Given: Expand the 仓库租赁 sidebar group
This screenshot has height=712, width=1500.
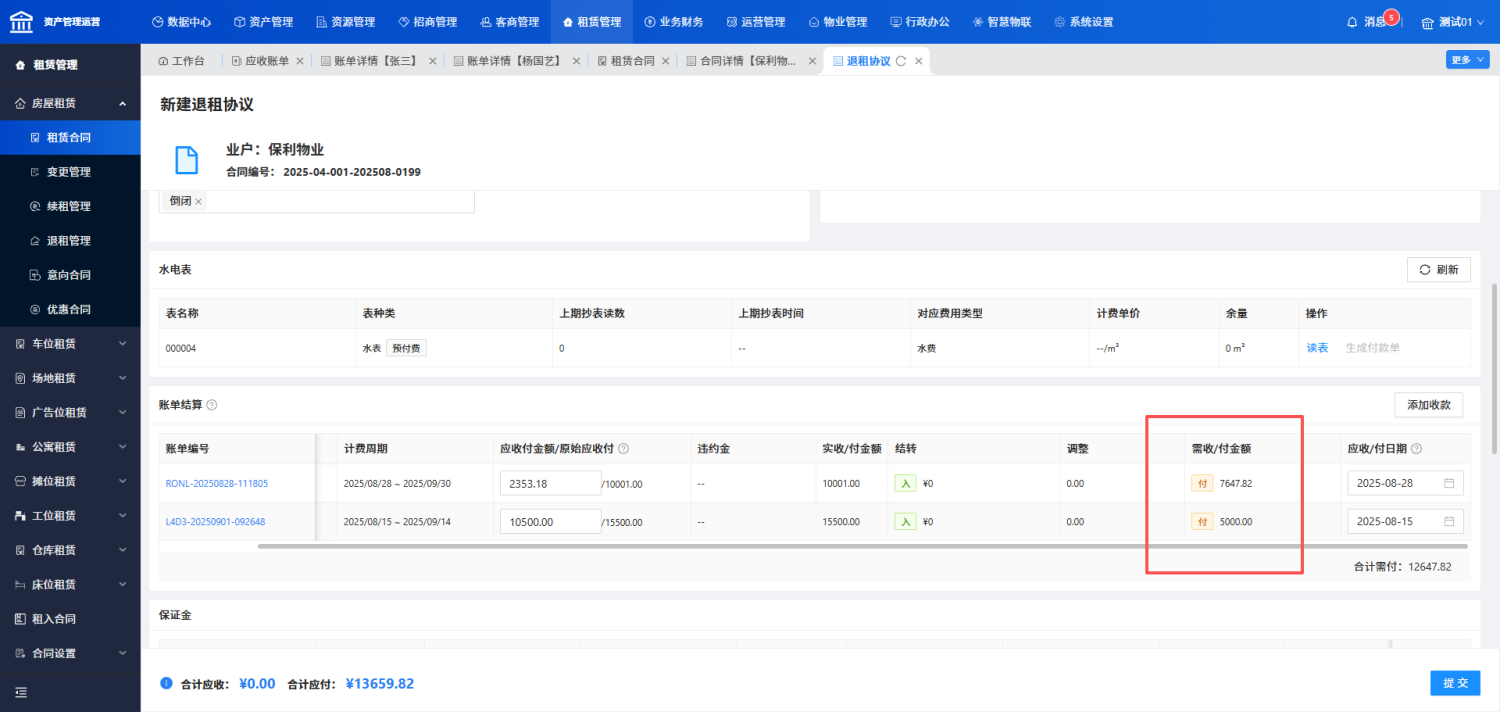Looking at the screenshot, I should [70, 550].
